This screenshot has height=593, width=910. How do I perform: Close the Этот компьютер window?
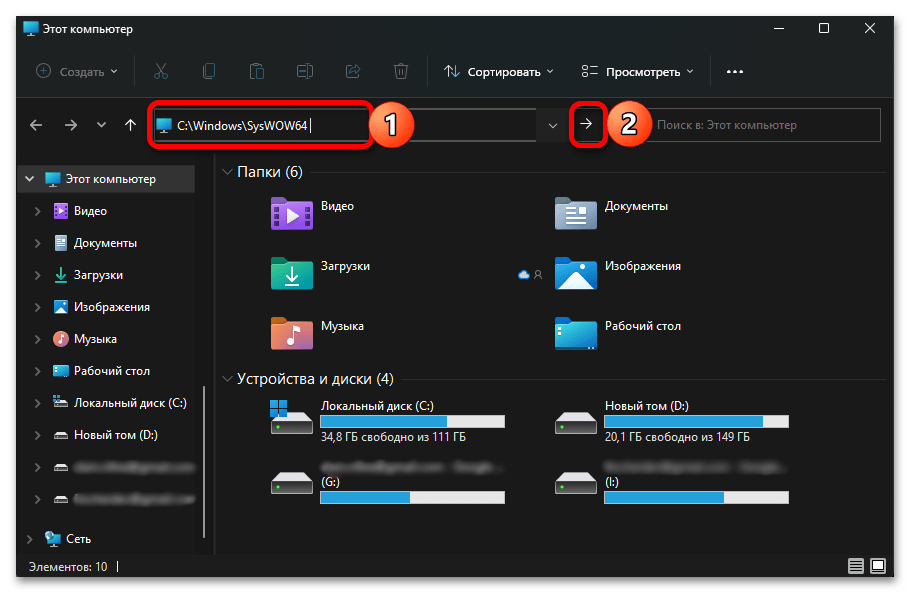869,28
